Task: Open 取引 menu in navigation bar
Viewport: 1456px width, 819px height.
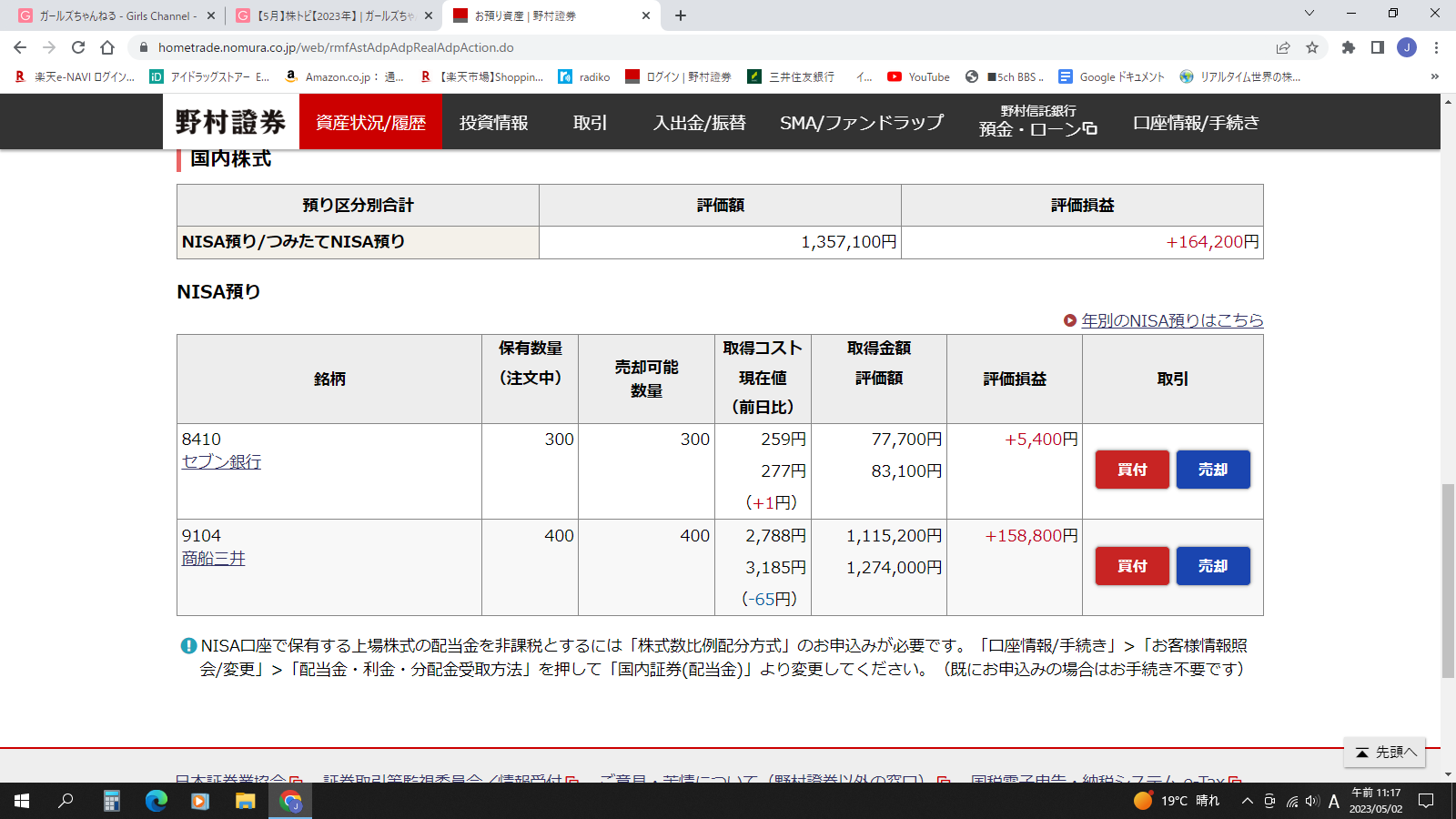Action: pos(590,122)
